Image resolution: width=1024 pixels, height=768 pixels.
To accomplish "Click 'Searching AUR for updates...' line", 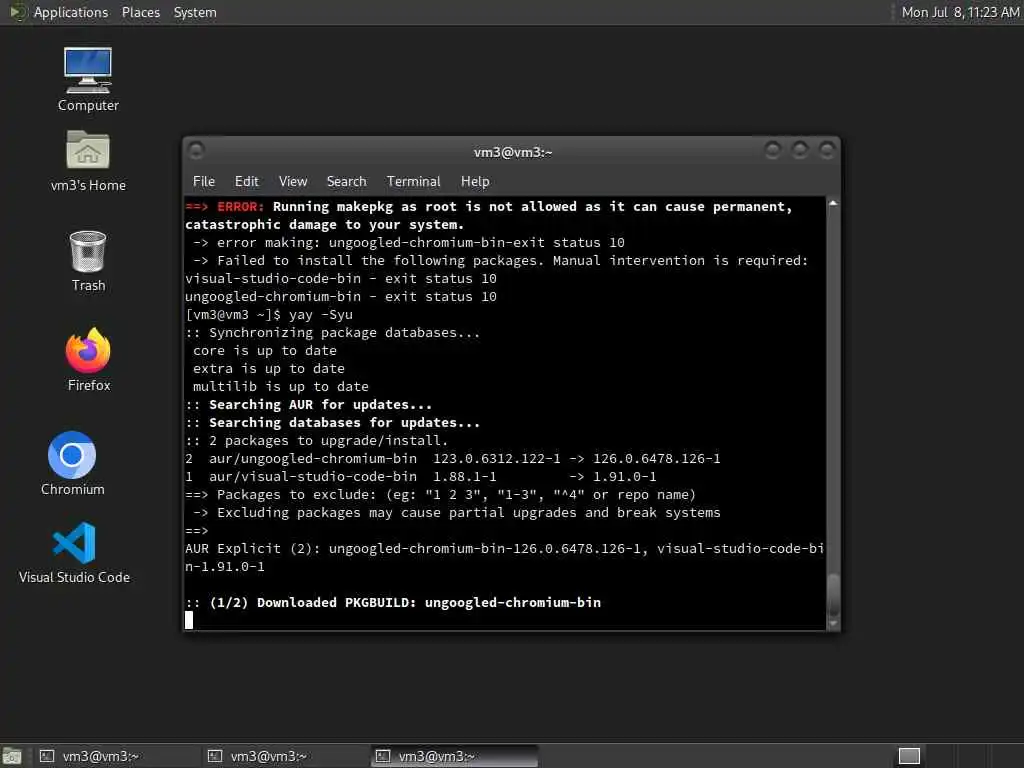I will pyautogui.click(x=308, y=405).
